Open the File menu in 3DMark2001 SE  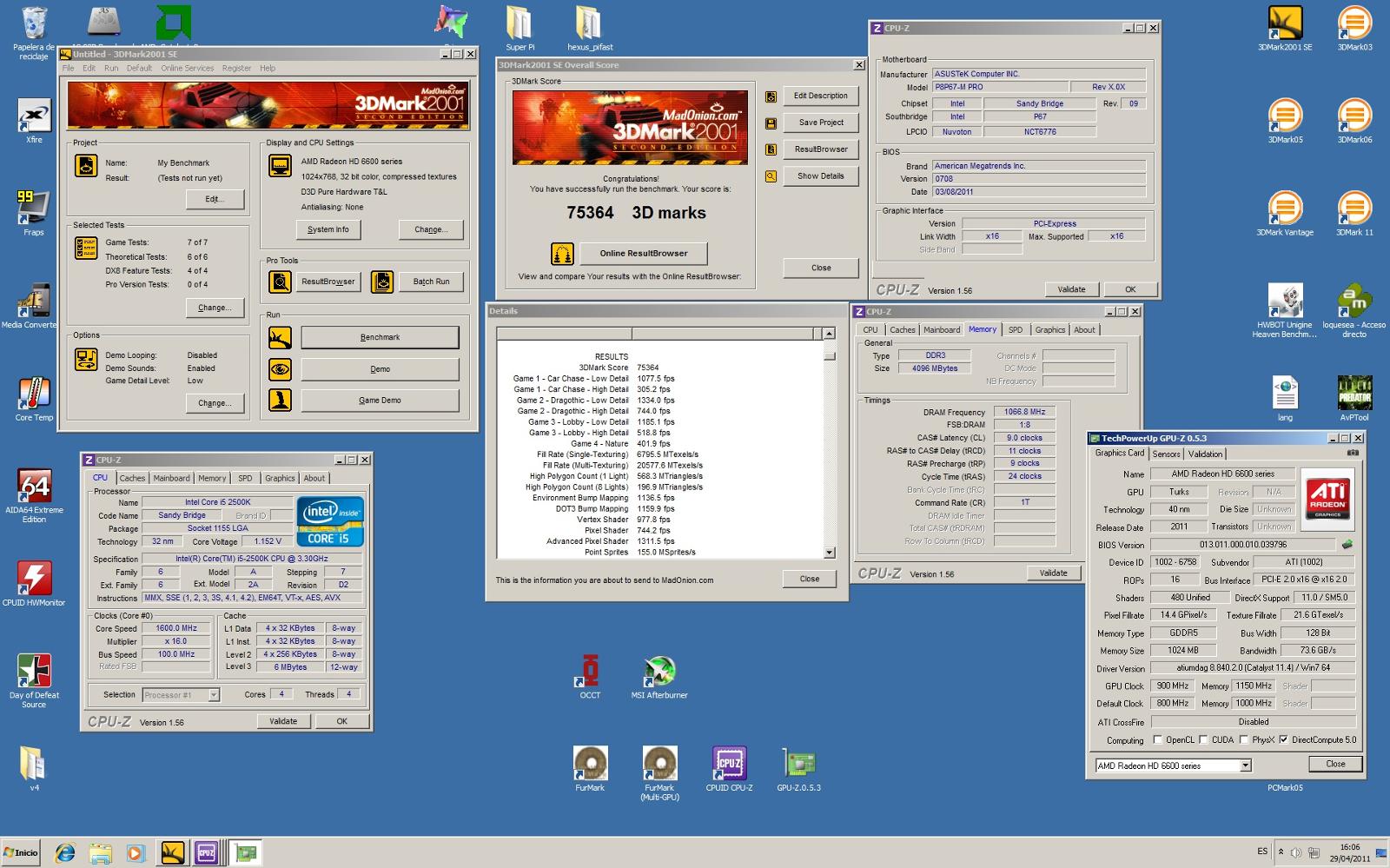(x=68, y=68)
